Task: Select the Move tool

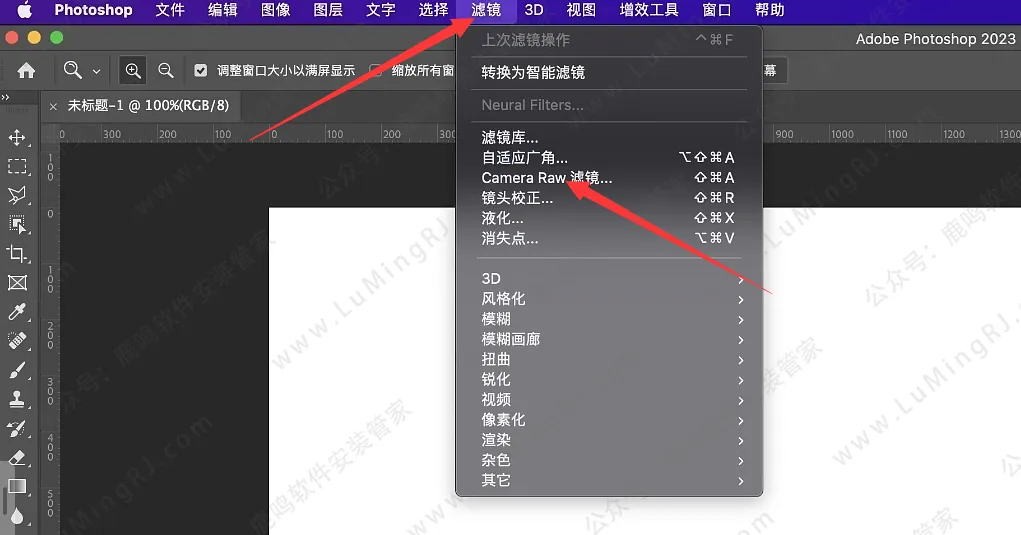Action: [x=17, y=137]
